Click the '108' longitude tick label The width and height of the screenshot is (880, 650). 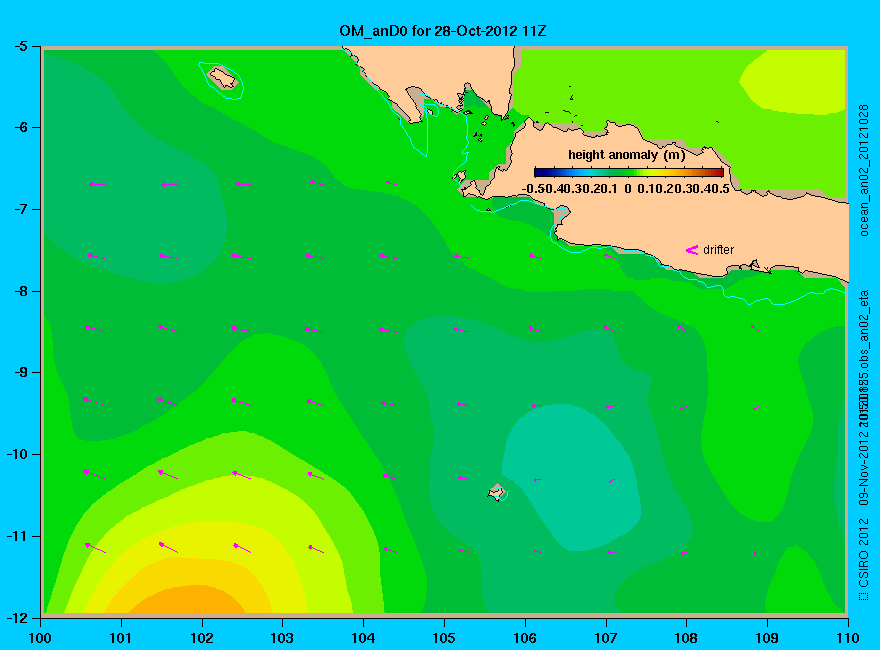[x=686, y=638]
